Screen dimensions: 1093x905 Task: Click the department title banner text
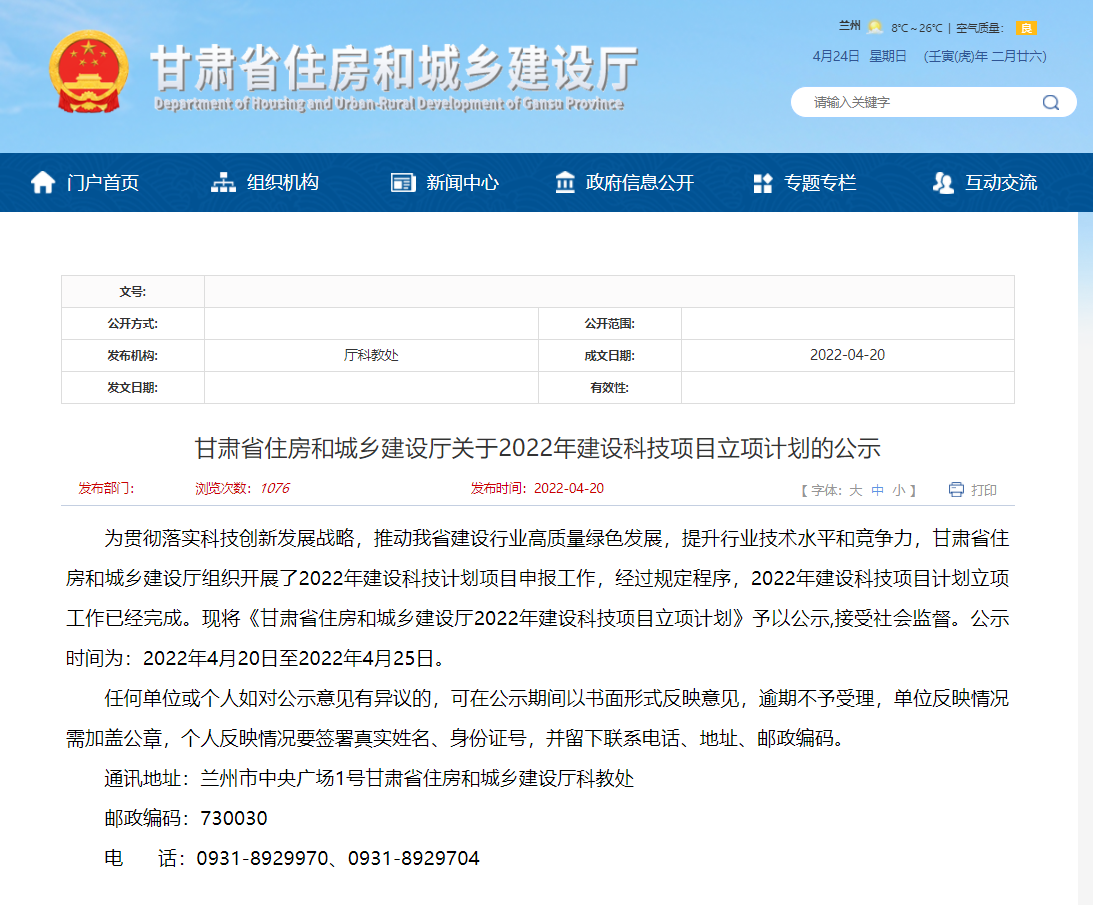(394, 70)
